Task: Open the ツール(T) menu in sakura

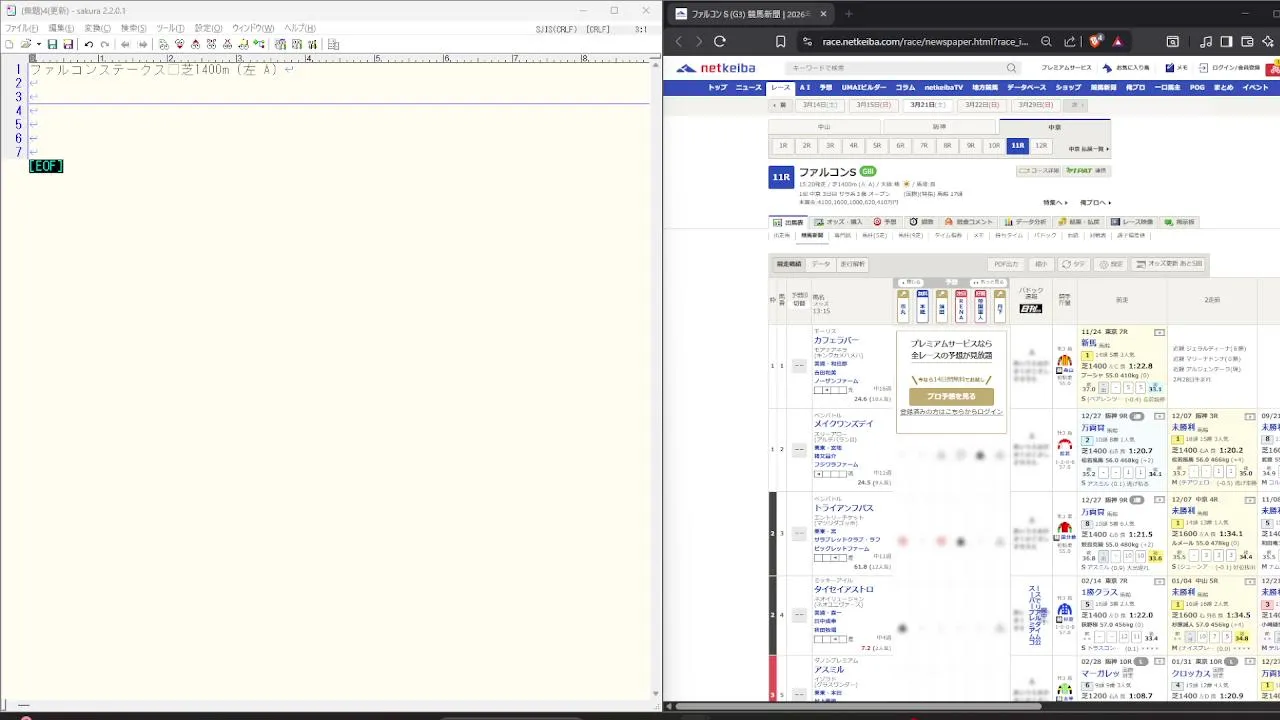Action: tap(170, 29)
